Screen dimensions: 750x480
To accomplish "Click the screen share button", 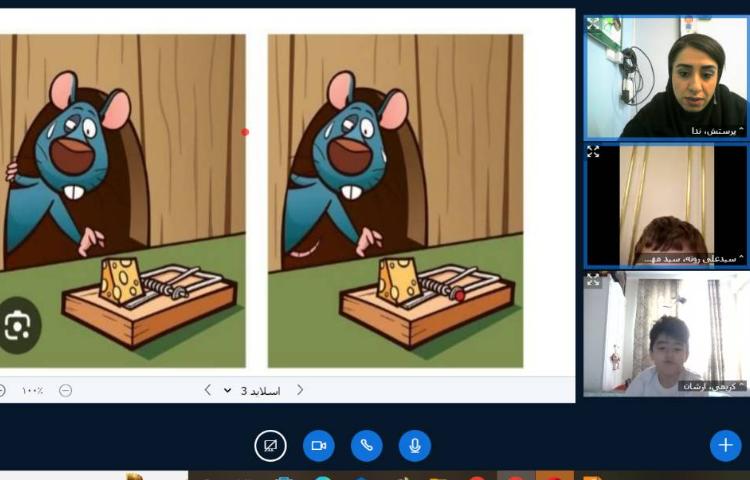I will coord(270,446).
